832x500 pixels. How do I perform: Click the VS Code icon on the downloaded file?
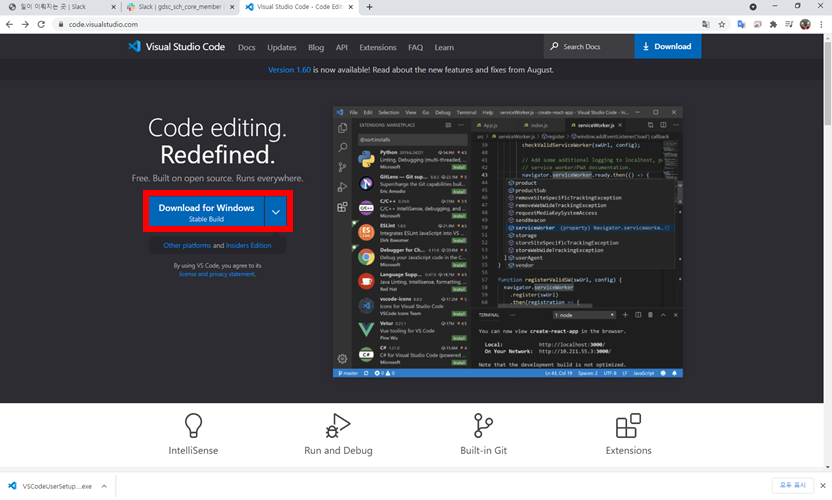(x=12, y=486)
